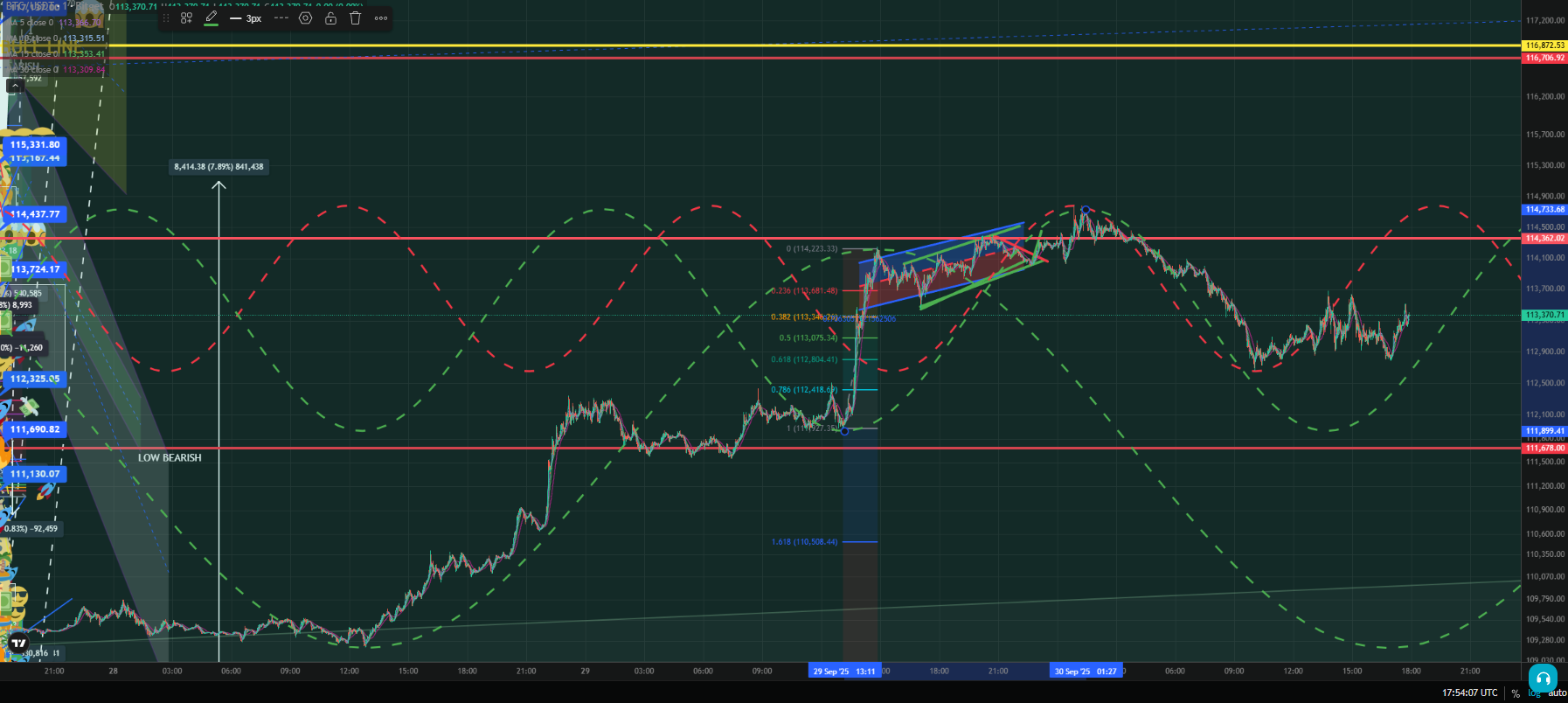The height and width of the screenshot is (703, 1568).
Task: Delete the selected drawing with trash icon
Action: pyautogui.click(x=356, y=17)
